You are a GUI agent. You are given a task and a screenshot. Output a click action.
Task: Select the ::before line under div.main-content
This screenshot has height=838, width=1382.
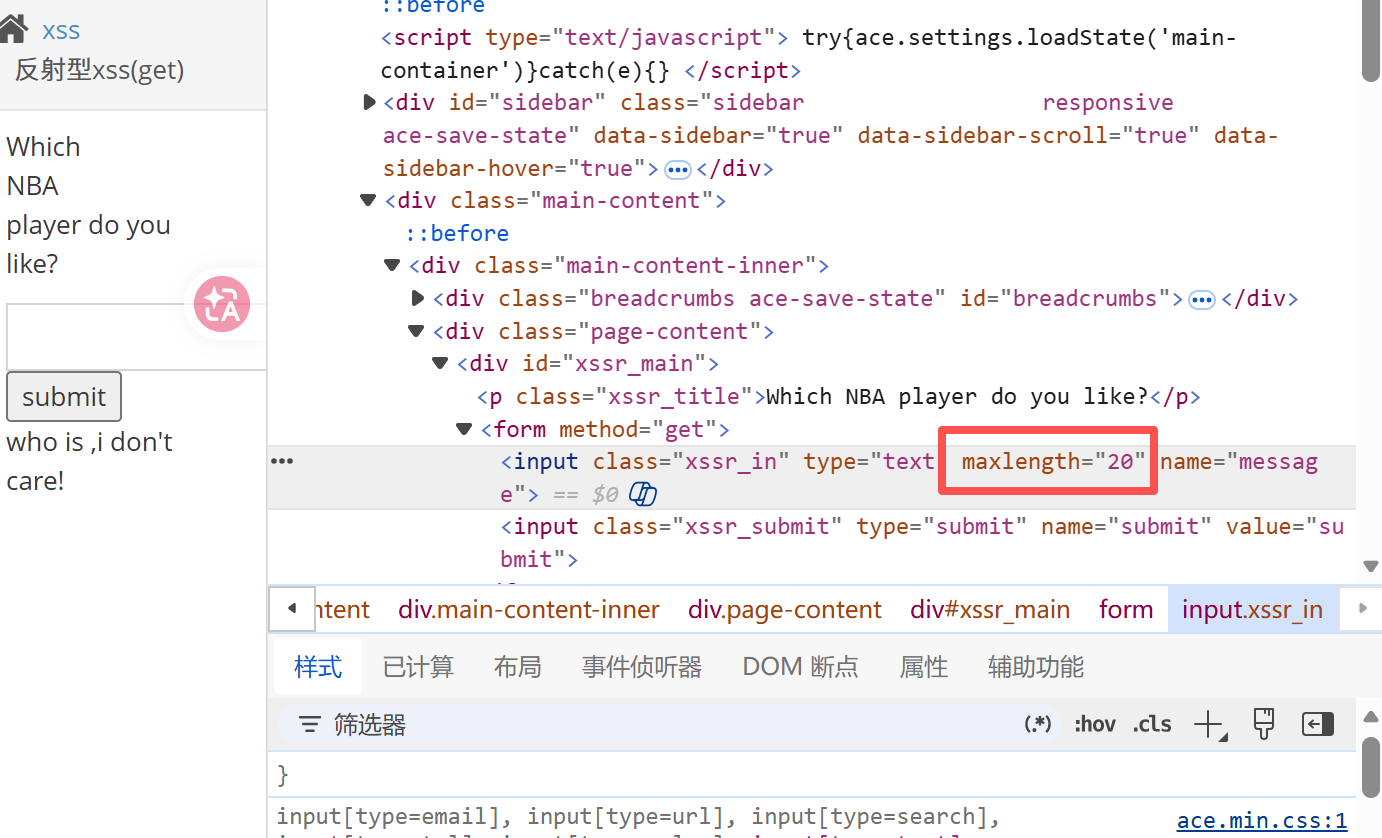click(457, 233)
